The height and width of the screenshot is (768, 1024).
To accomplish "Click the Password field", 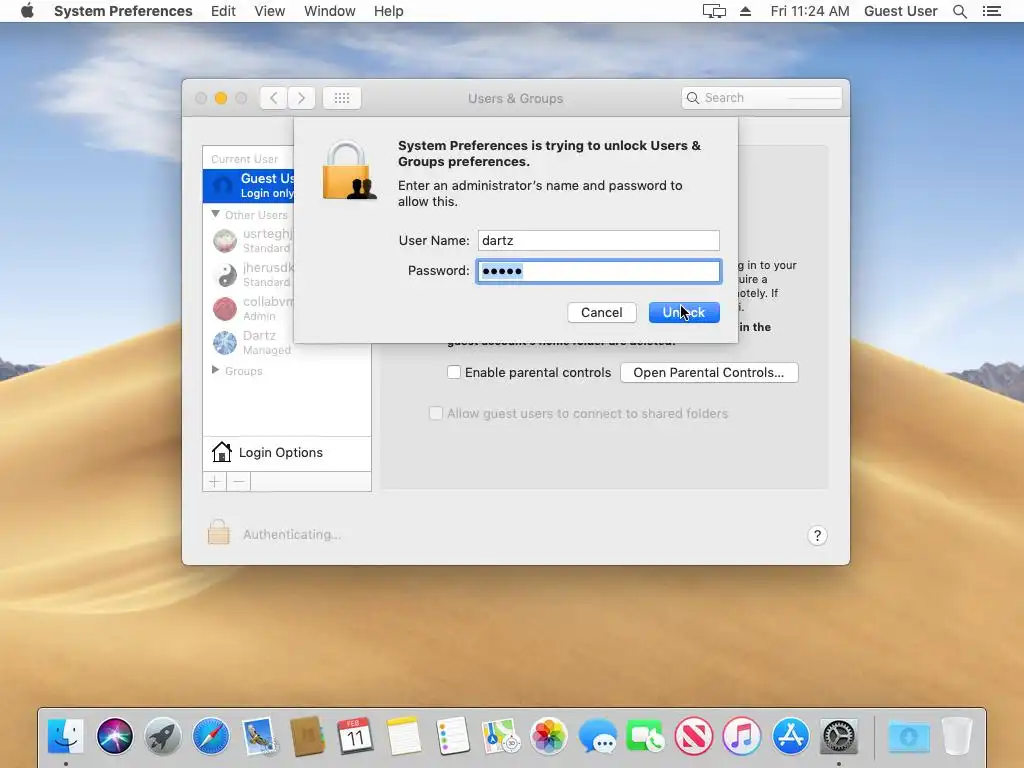I will (598, 271).
